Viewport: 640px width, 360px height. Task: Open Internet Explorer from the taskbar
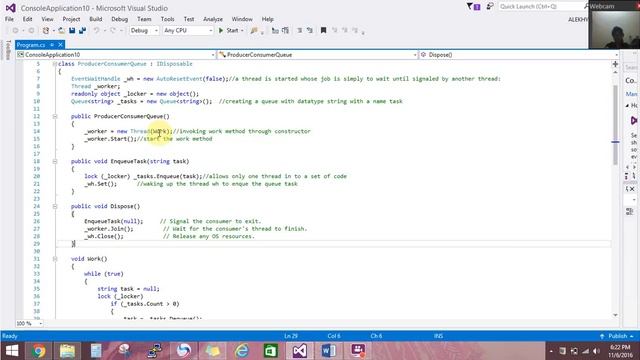pos(242,351)
